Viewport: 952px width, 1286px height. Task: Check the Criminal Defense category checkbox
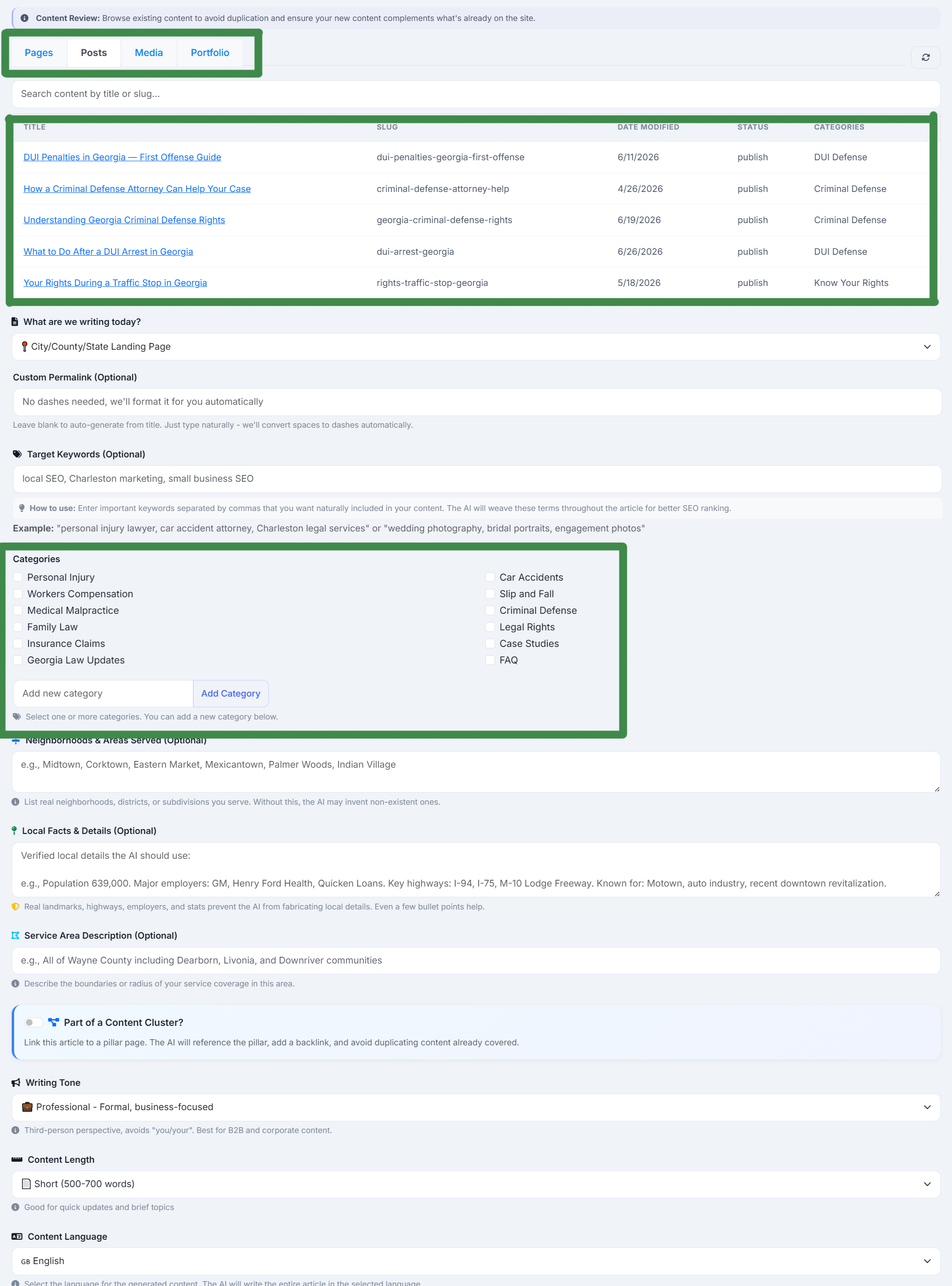[490, 611]
